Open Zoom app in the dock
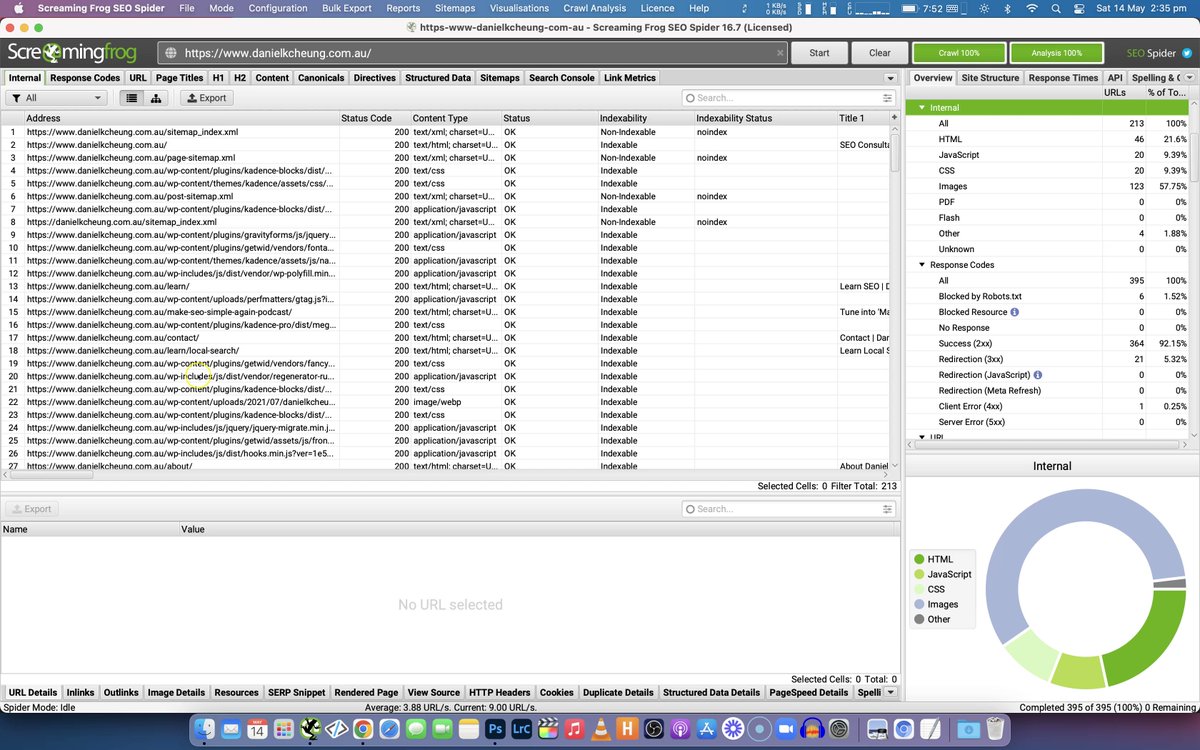1200x750 pixels. click(x=786, y=729)
